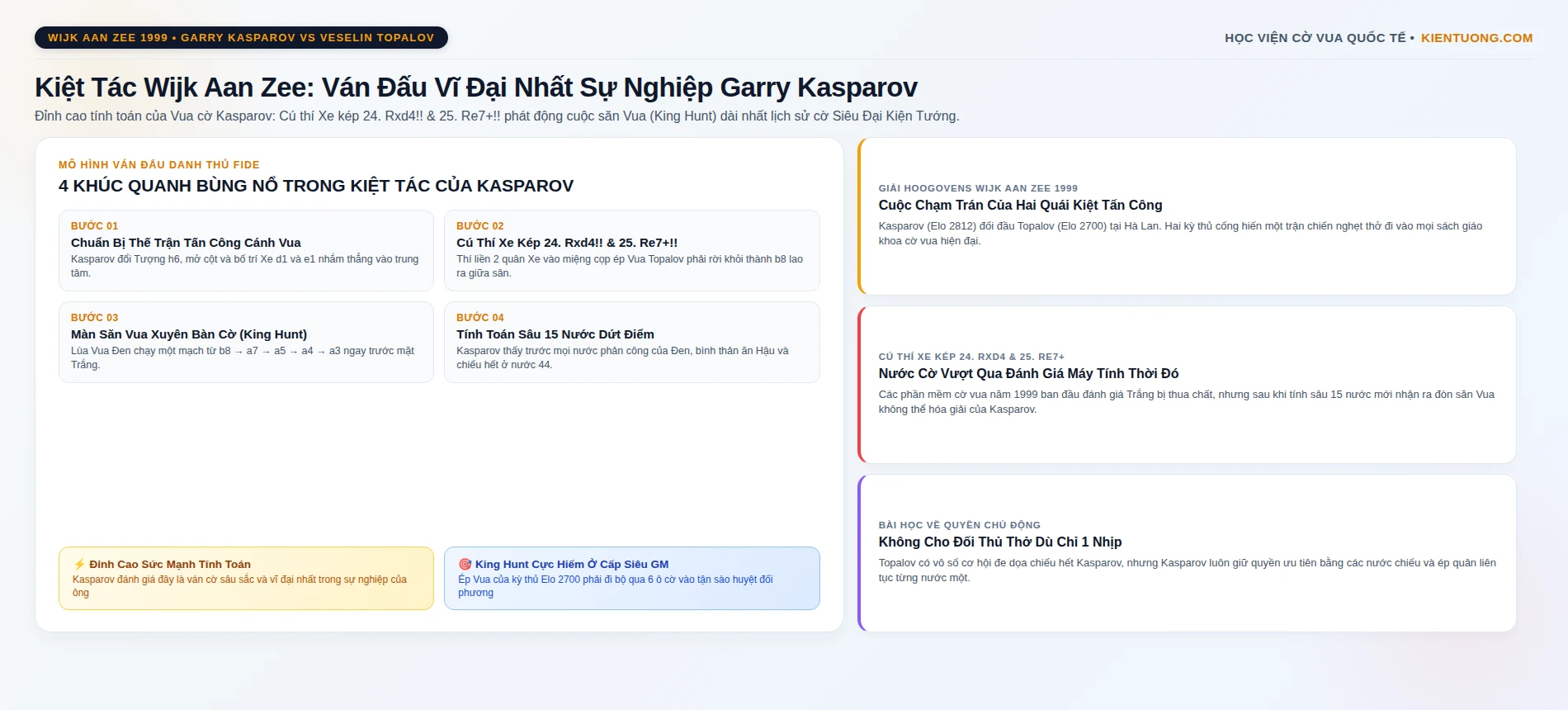Click description starting 'Lùa Vua Đen chạy một mạch'

243,357
